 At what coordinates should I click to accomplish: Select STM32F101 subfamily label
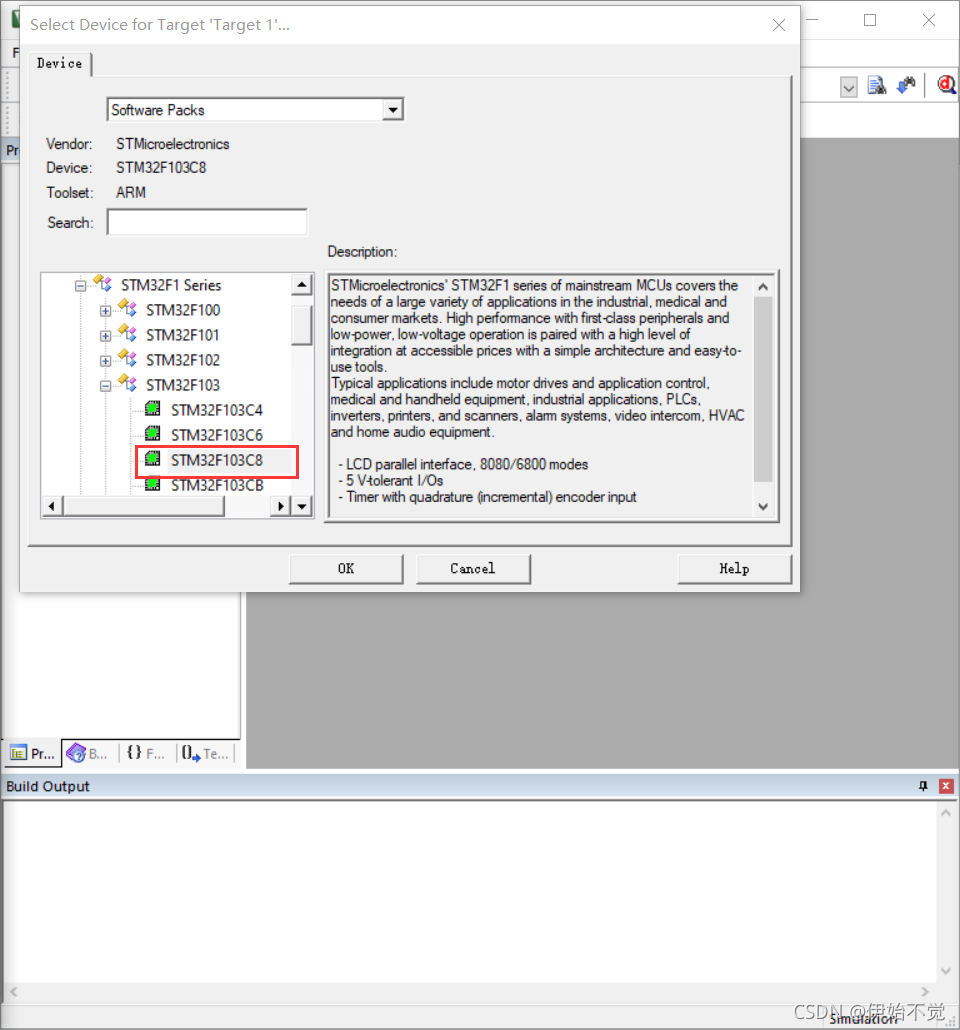[x=183, y=335]
